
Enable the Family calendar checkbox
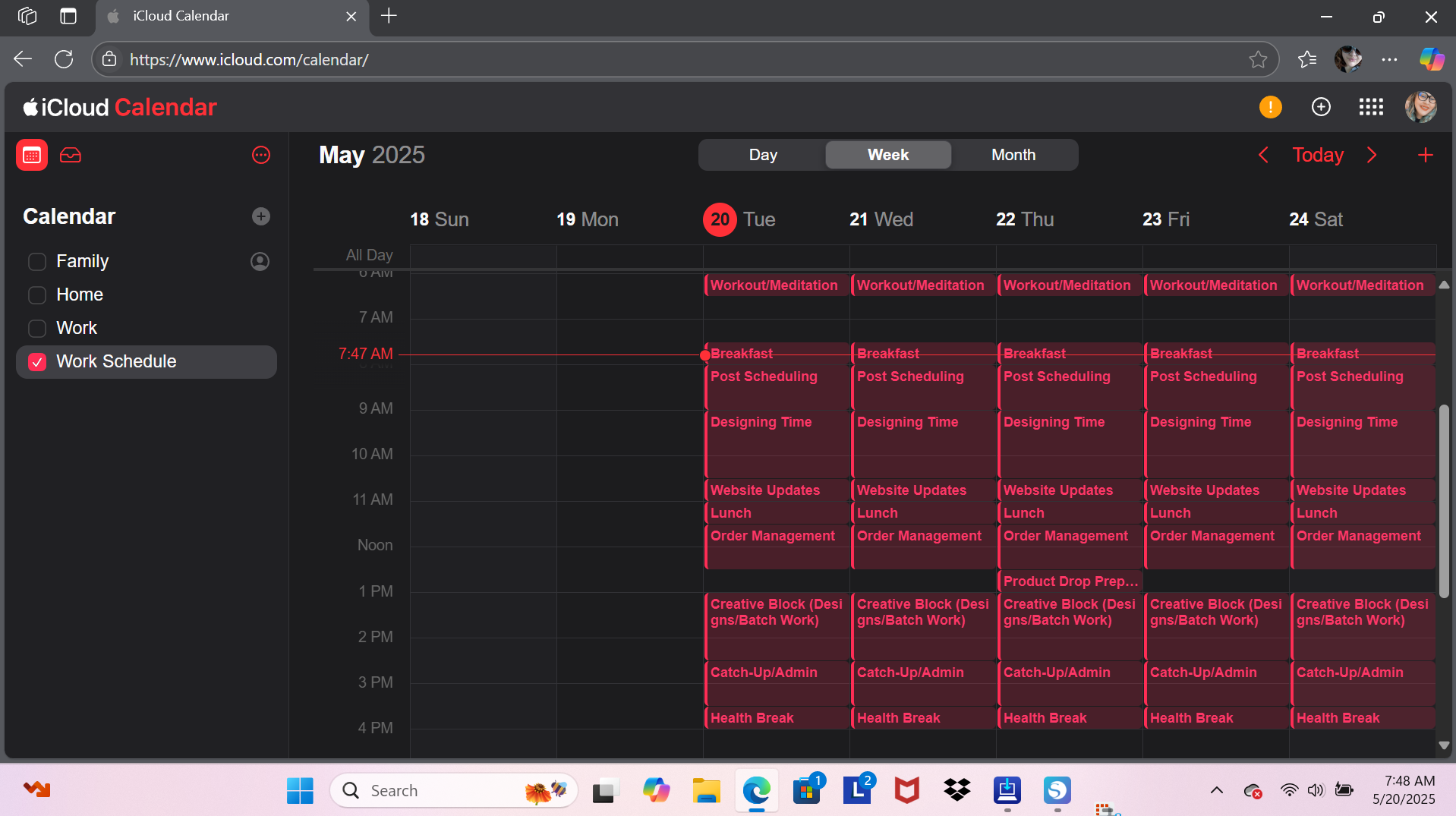pyautogui.click(x=37, y=262)
